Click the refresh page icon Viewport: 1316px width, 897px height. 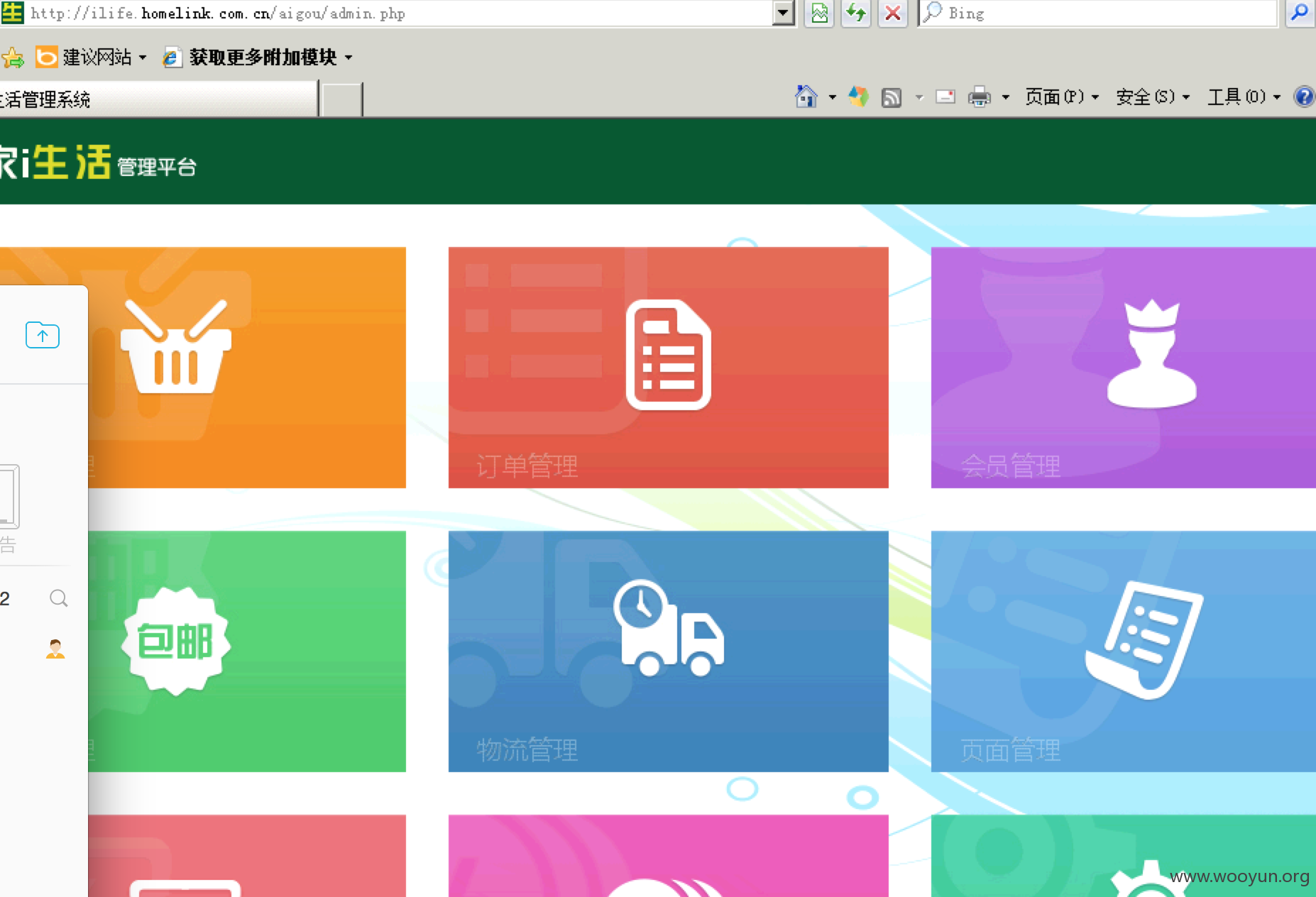coord(856,13)
